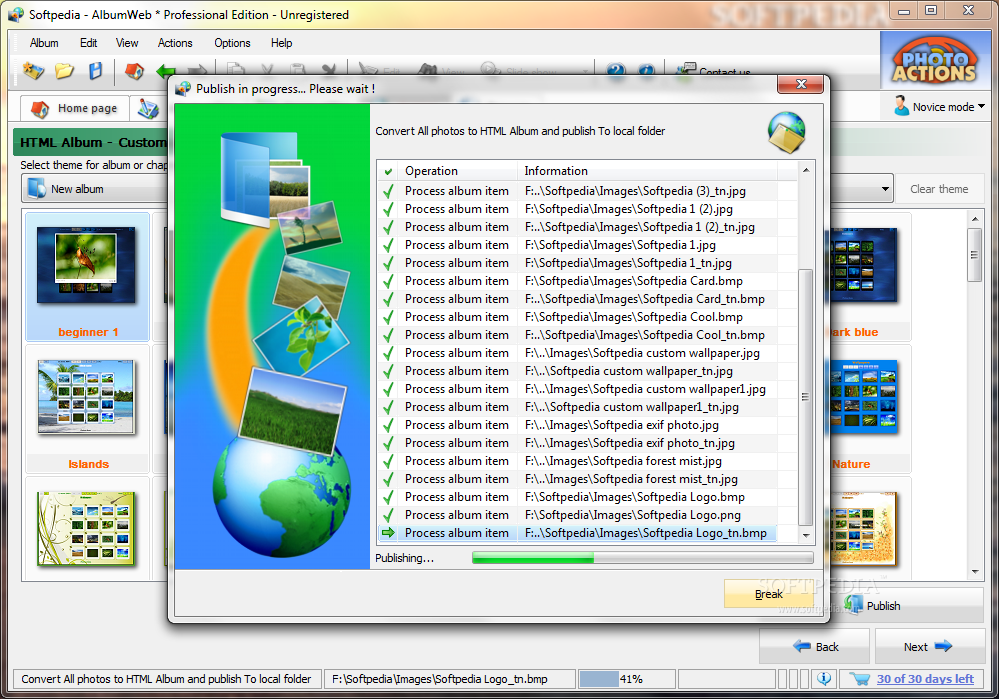Select the Nature theme thumbnail

(x=870, y=408)
